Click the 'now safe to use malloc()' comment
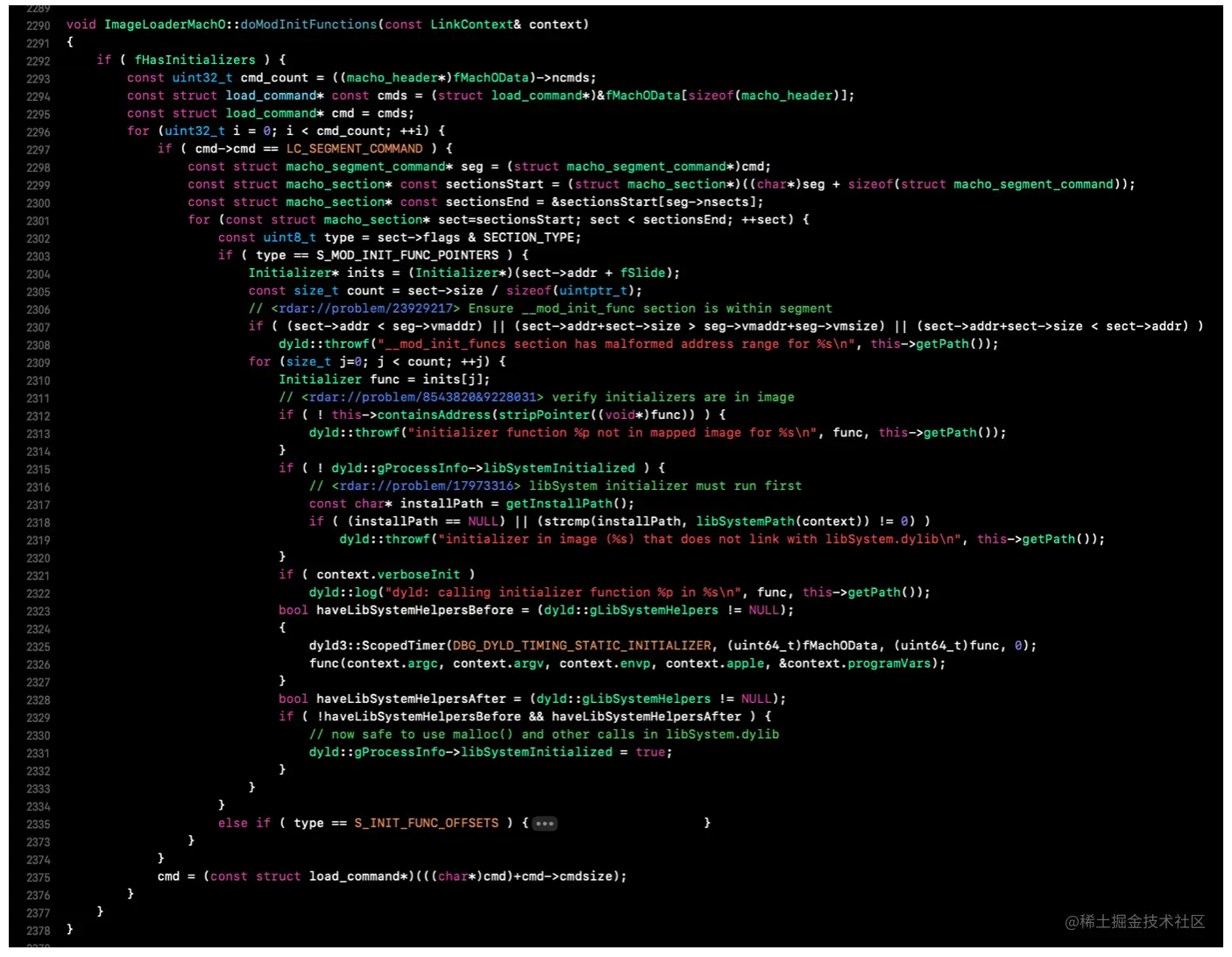The width and height of the screenshot is (1232, 957). coord(544,734)
